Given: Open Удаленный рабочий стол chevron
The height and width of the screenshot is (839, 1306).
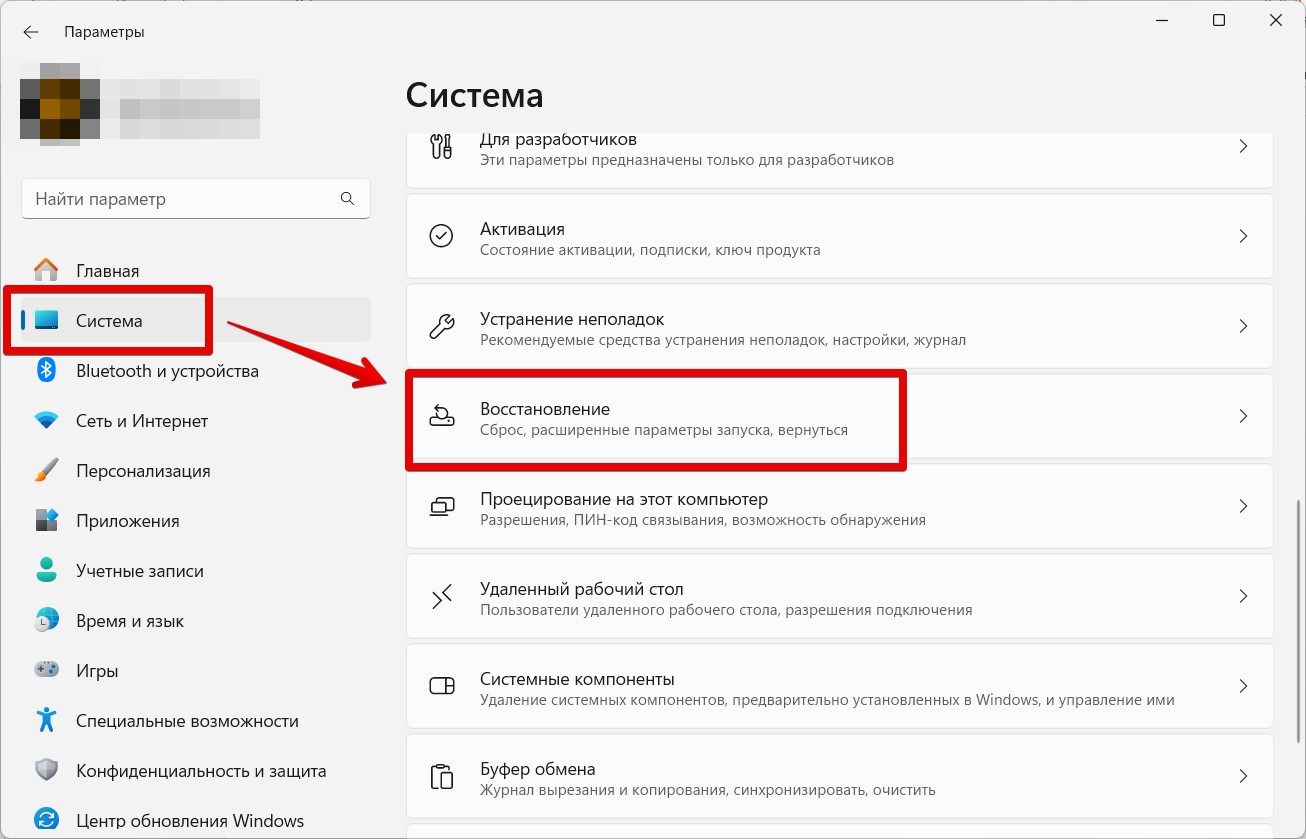Looking at the screenshot, I should 1243,596.
